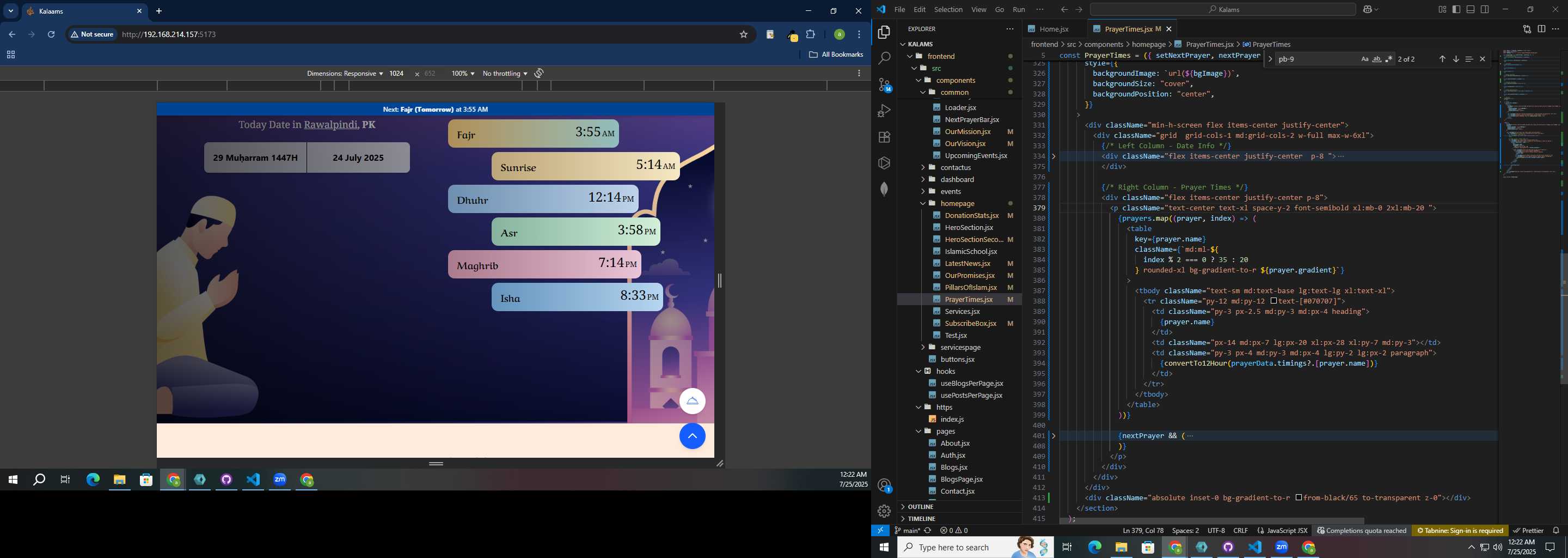
Task: Open Run and Debug activity icon
Action: pyautogui.click(x=884, y=111)
